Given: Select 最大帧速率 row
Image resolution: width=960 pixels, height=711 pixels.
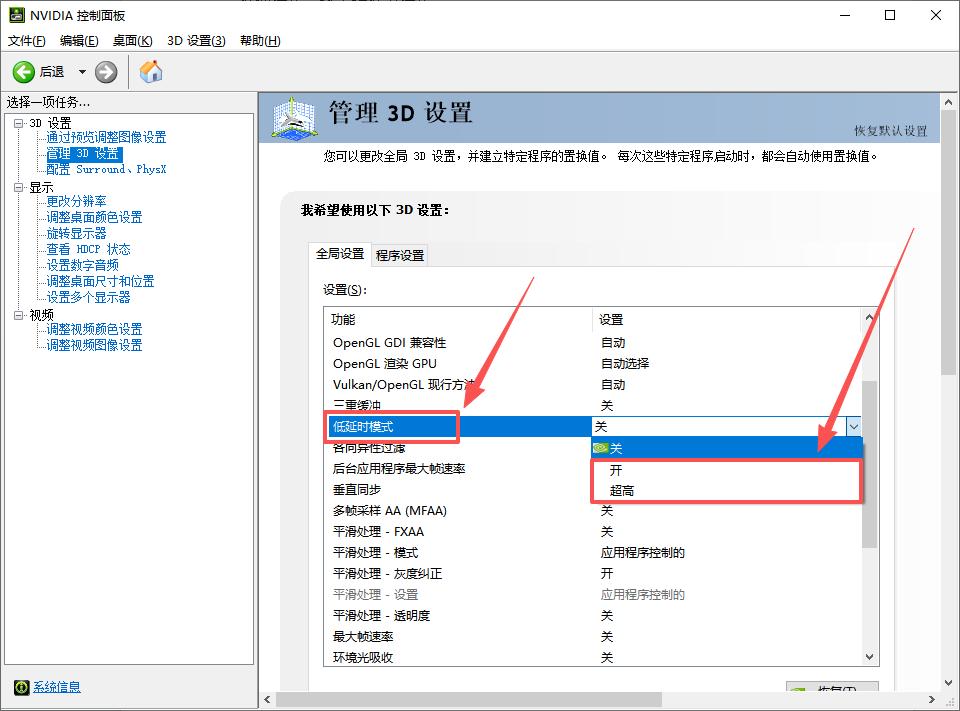Looking at the screenshot, I should point(593,636).
